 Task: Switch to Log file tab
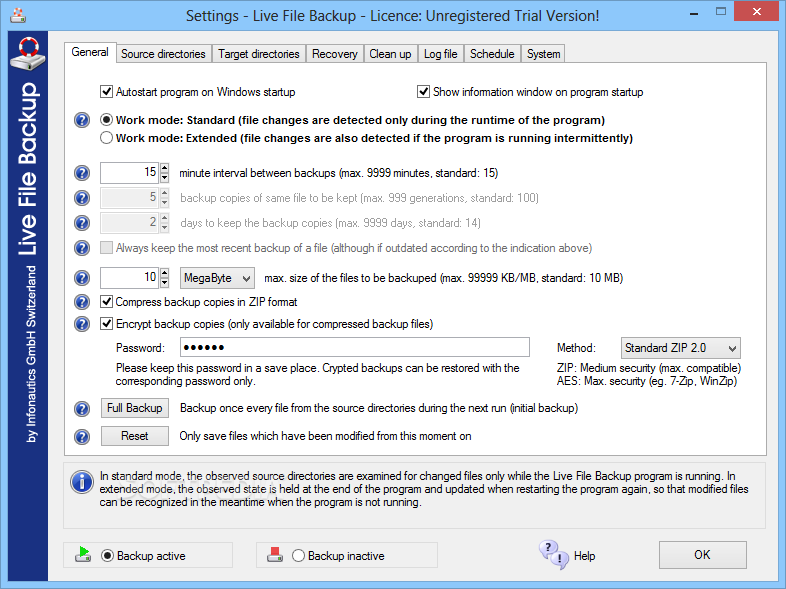click(441, 54)
